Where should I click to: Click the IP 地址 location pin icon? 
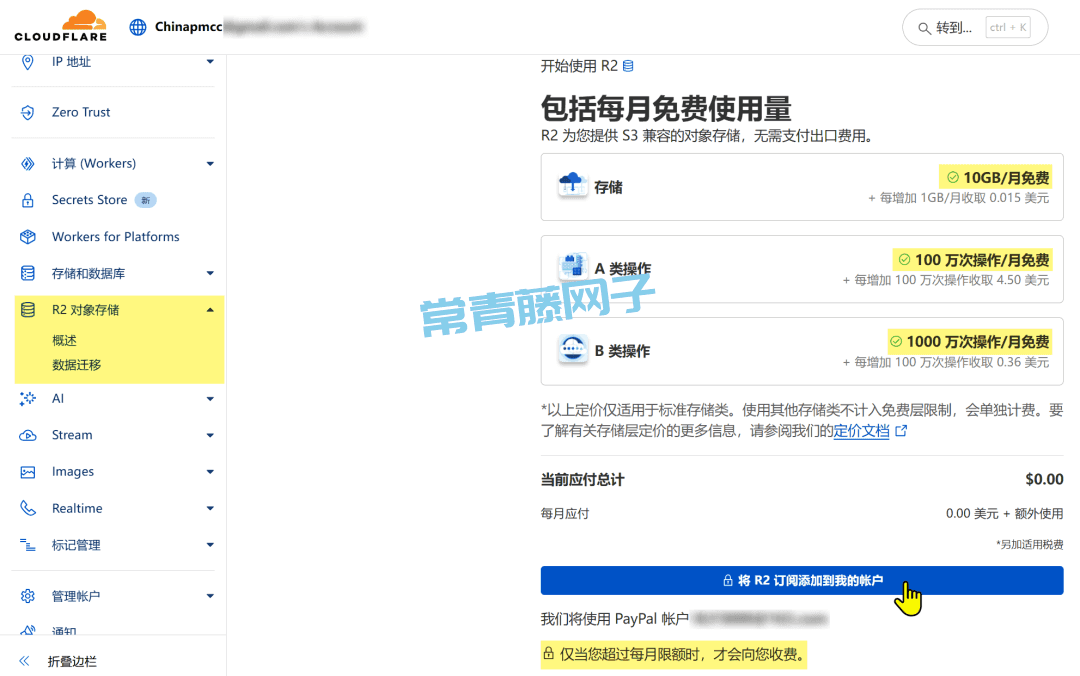click(x=28, y=62)
